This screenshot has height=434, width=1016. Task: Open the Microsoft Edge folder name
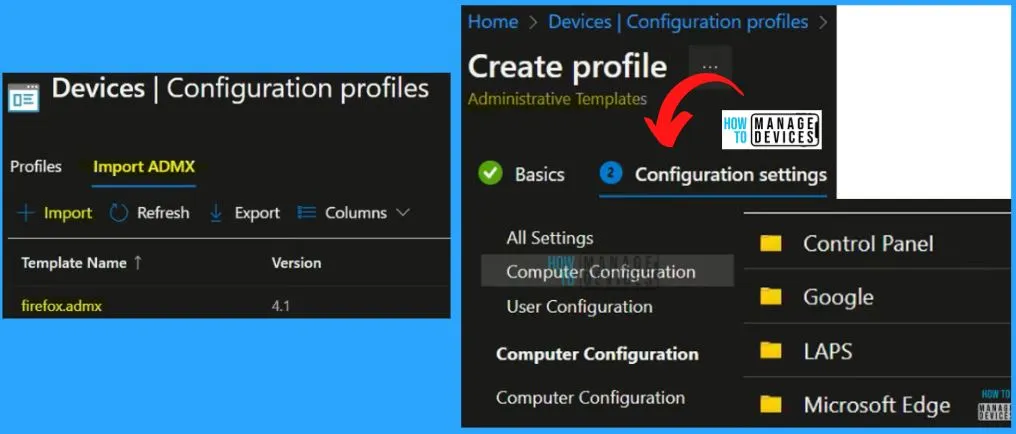pos(877,405)
